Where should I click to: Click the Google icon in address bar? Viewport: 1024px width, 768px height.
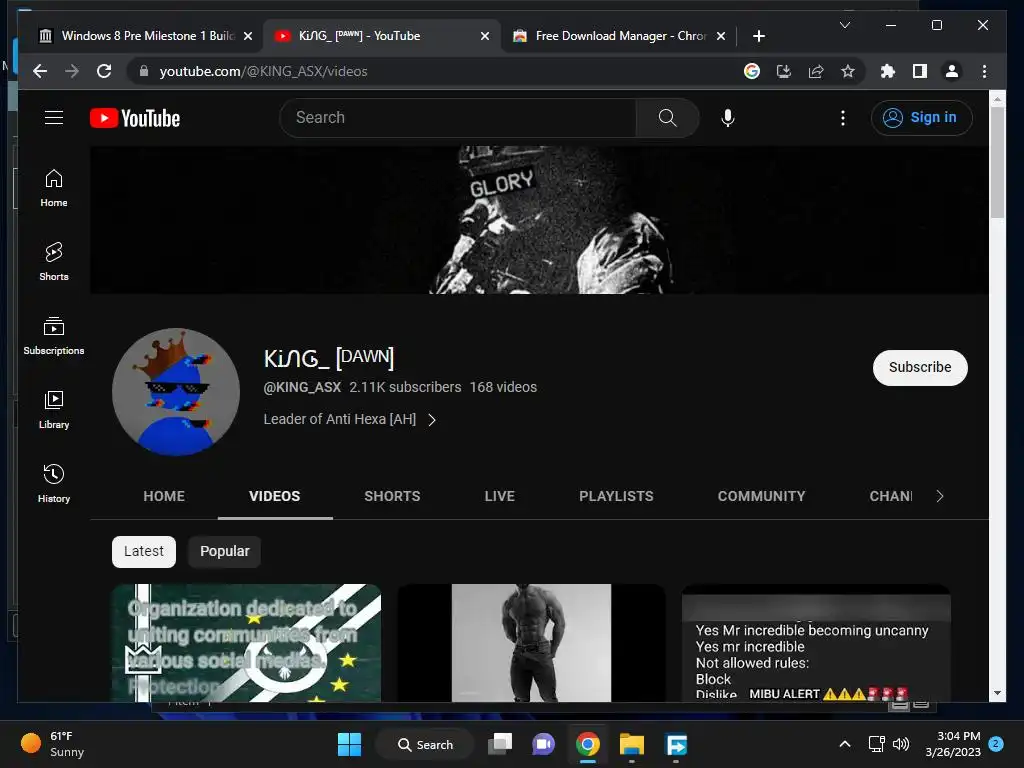point(752,71)
